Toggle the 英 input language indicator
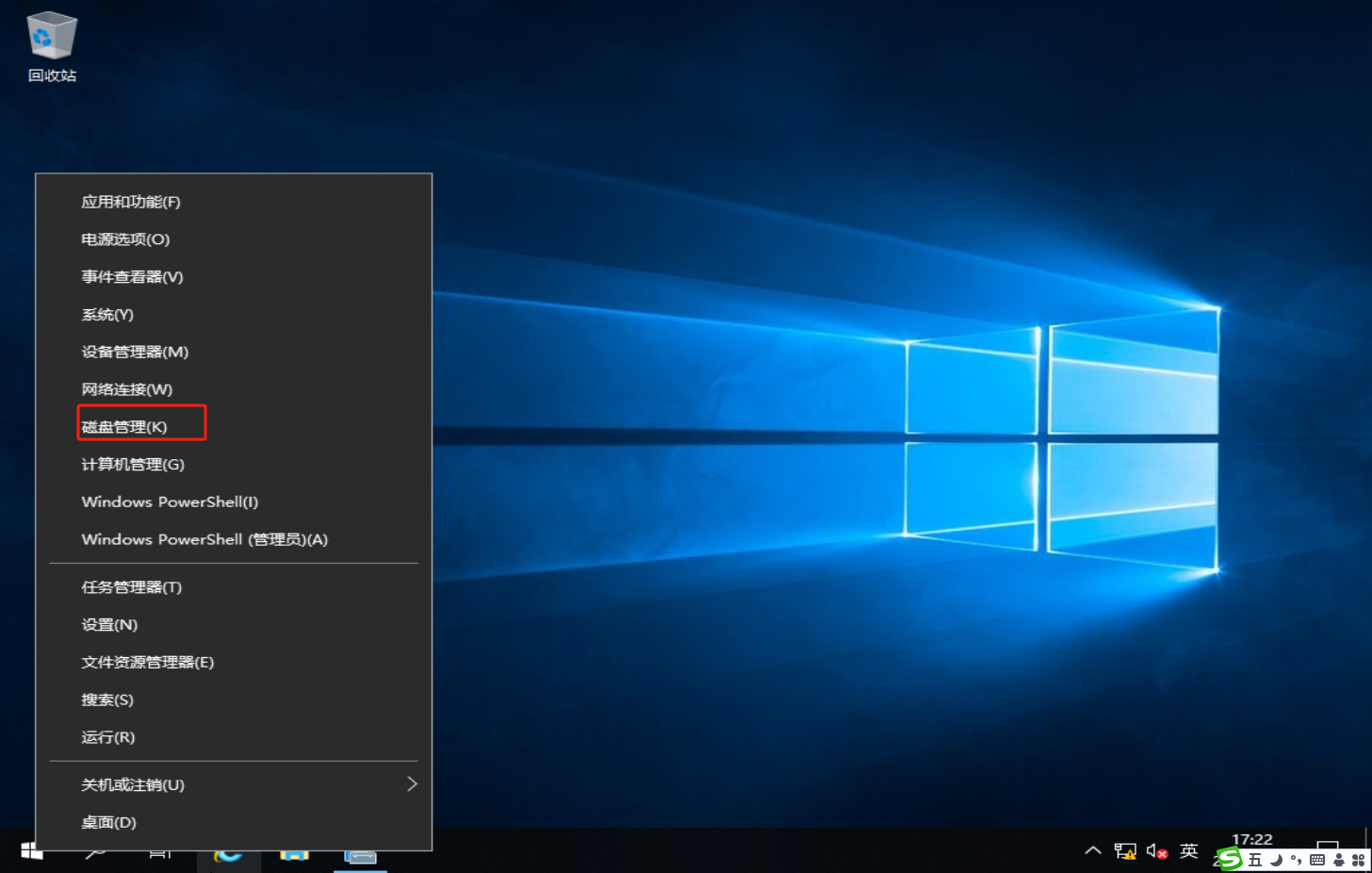Viewport: 1372px width, 873px height. coord(1189,851)
